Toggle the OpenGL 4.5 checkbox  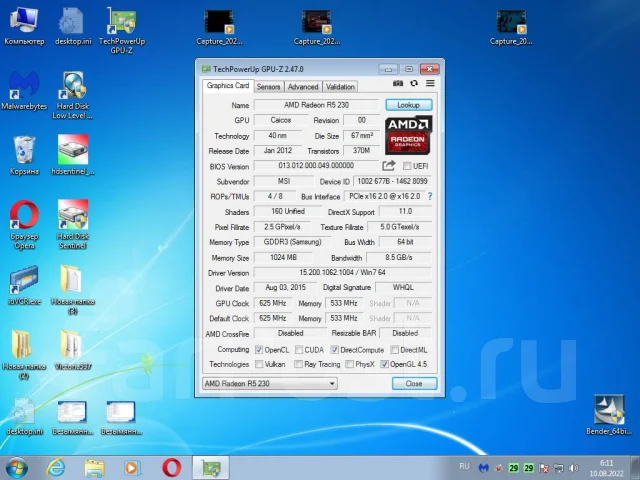[384, 364]
